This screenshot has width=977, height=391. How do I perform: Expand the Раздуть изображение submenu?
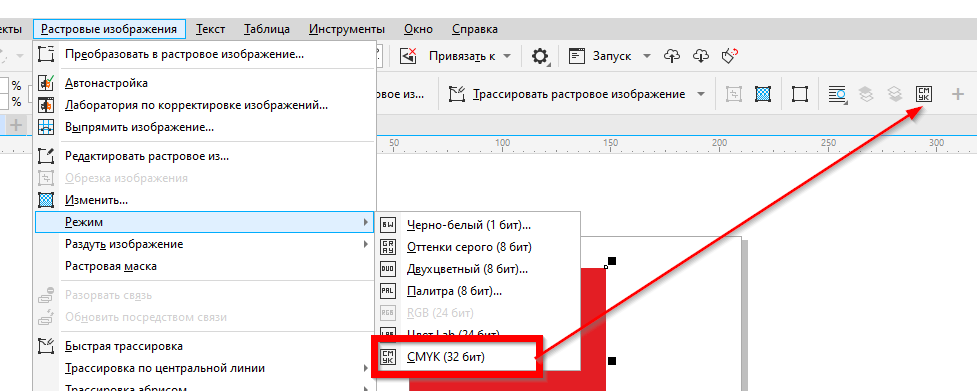(205, 244)
